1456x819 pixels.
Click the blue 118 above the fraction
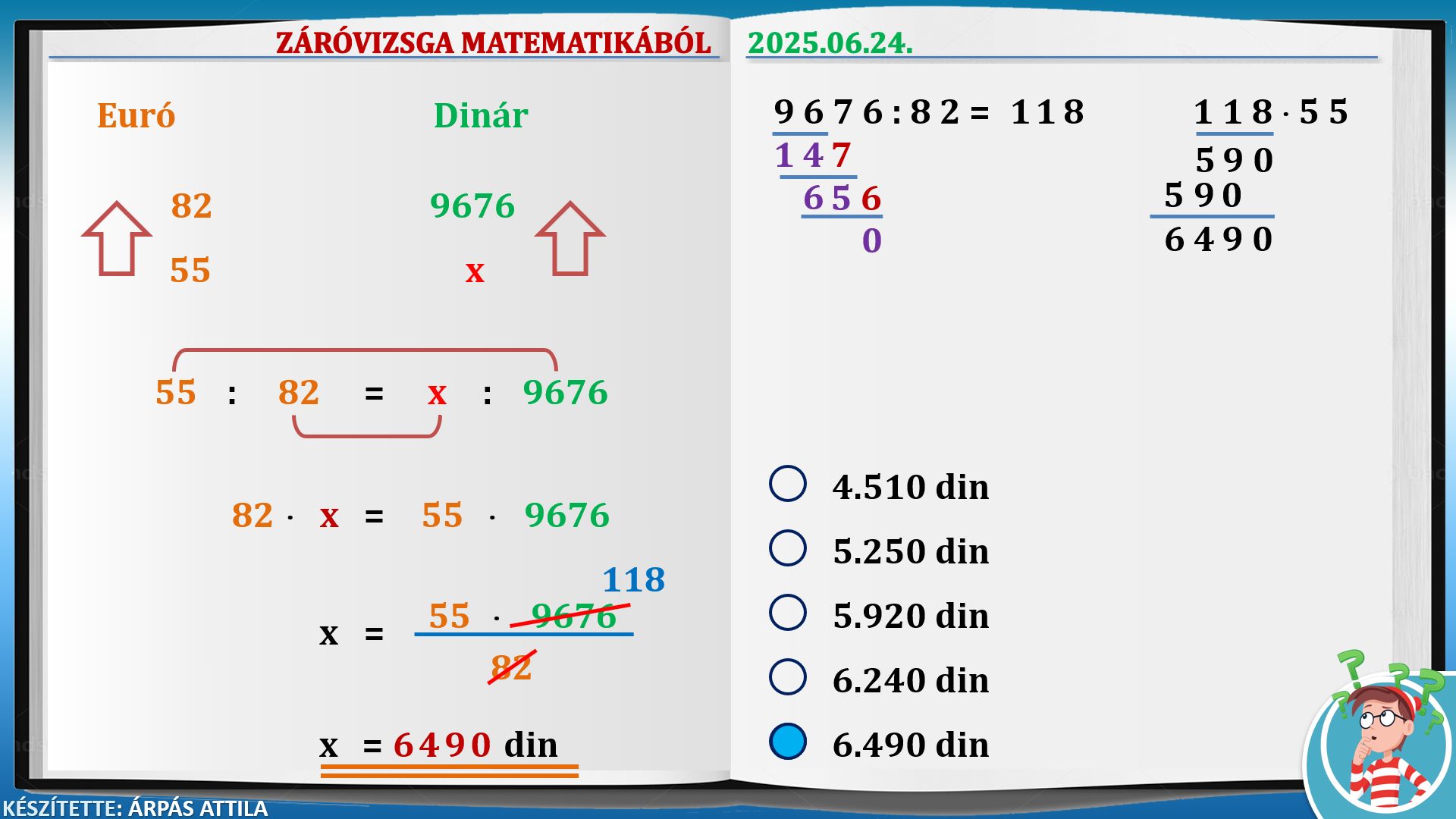(633, 580)
